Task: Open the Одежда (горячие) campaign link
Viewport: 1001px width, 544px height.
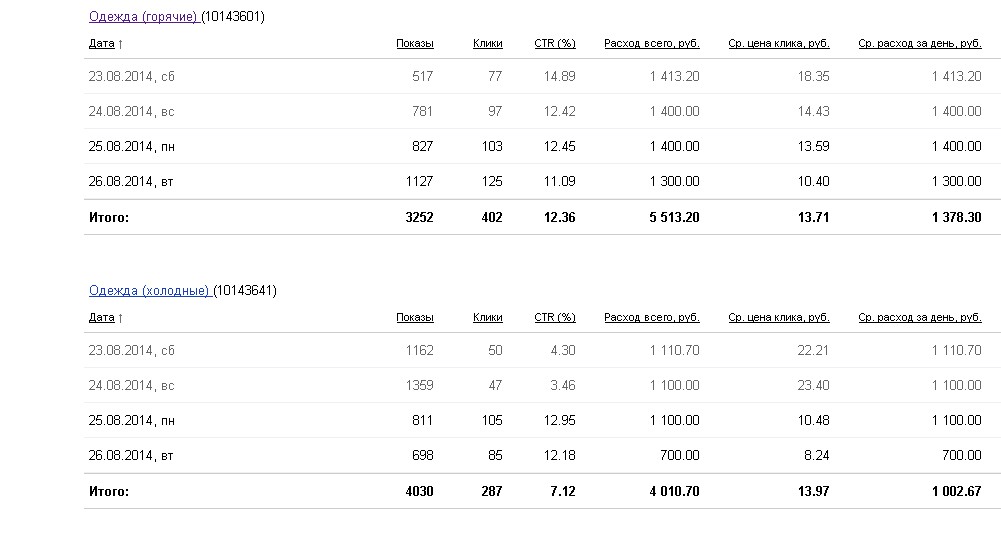Action: pos(143,17)
